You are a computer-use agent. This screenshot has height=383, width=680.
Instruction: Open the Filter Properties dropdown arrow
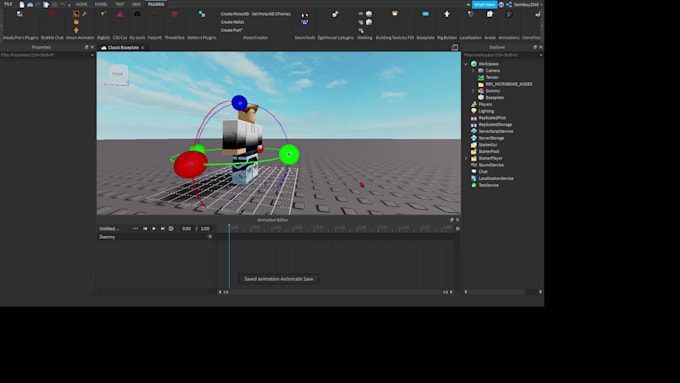(x=92, y=55)
